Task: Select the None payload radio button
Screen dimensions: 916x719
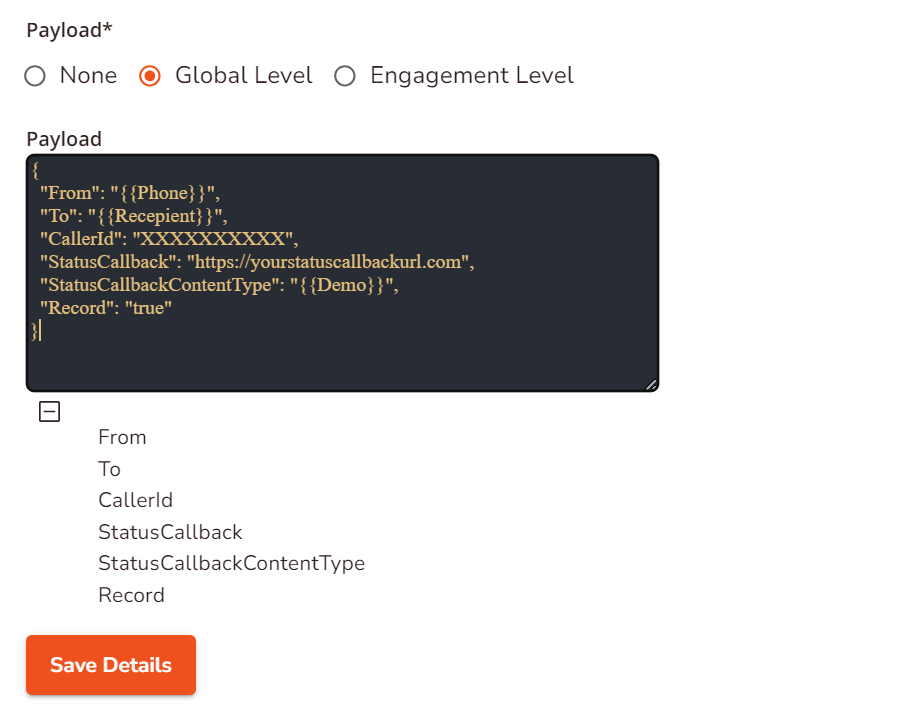Action: pyautogui.click(x=36, y=76)
